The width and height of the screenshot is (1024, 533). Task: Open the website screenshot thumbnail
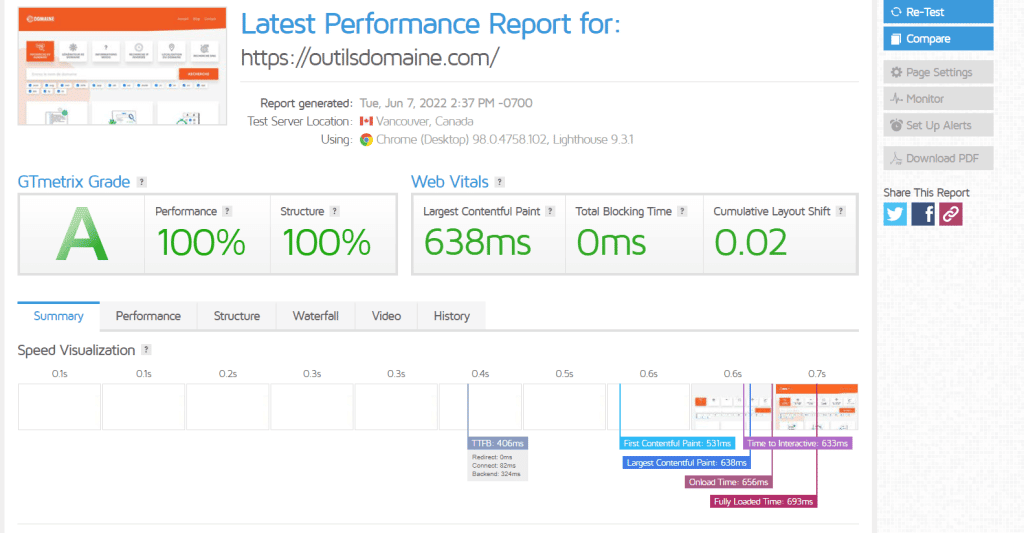click(122, 66)
